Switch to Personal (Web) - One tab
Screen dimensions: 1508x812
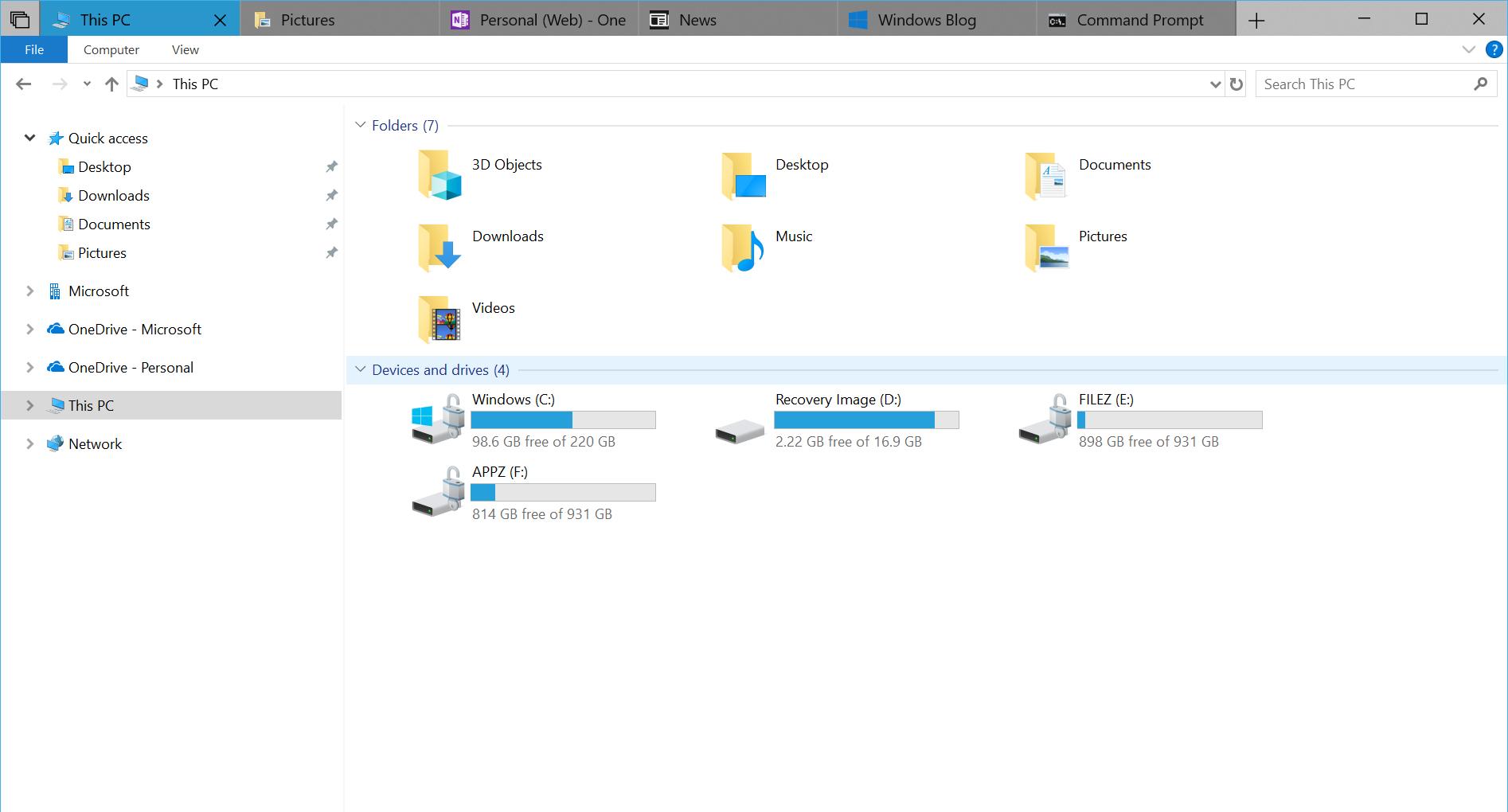coord(539,20)
